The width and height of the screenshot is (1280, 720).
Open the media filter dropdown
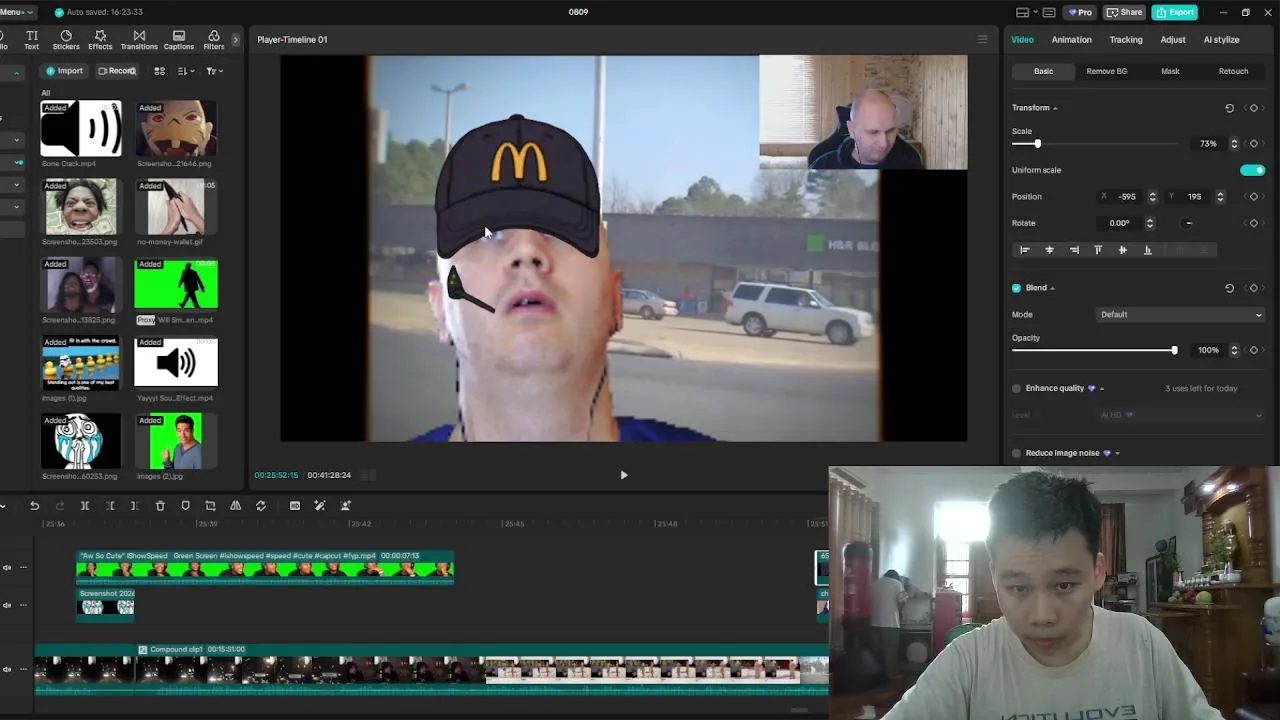(213, 71)
